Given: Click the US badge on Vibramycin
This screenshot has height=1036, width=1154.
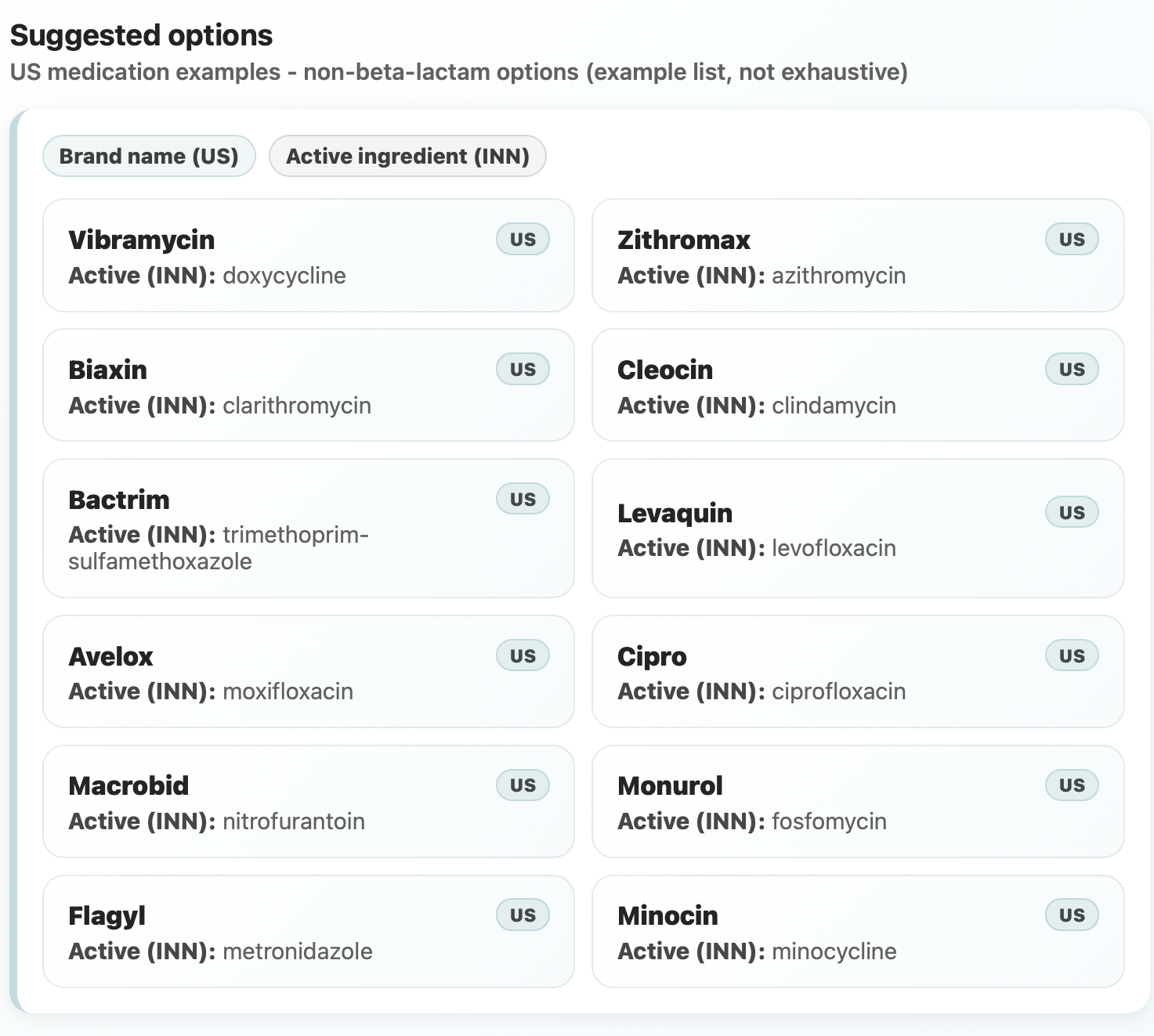Looking at the screenshot, I should click(x=523, y=240).
